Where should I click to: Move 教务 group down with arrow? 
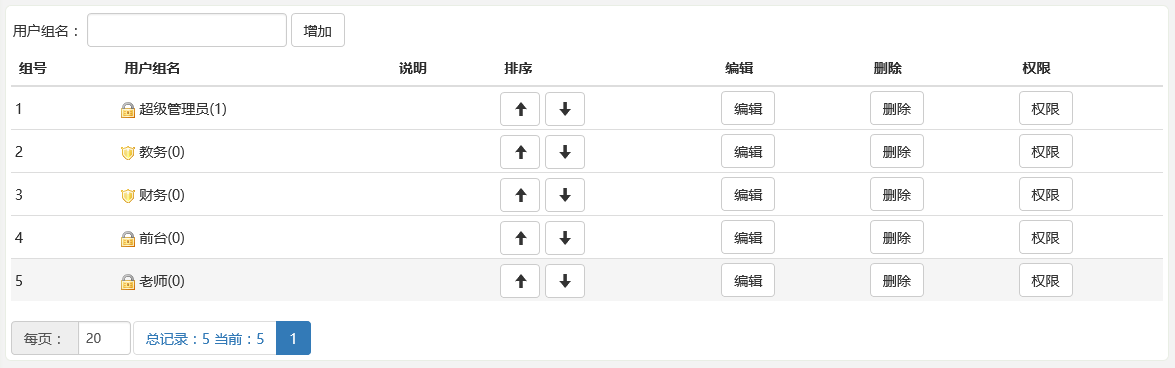coord(565,152)
